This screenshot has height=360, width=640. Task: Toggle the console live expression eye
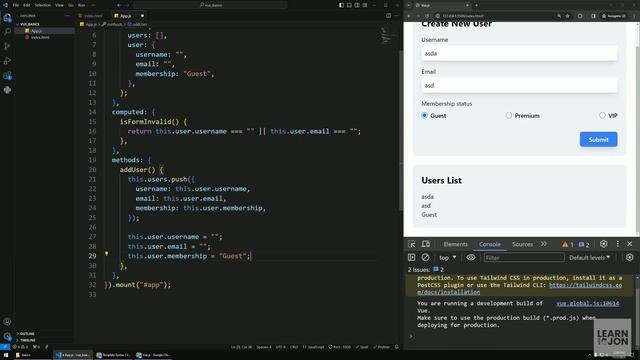(x=471, y=258)
